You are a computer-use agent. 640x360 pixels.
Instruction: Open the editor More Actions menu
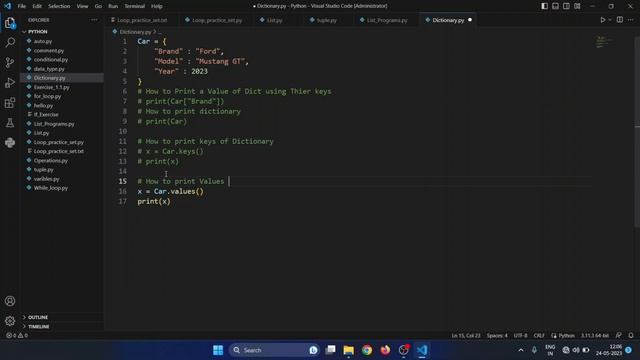631,20
